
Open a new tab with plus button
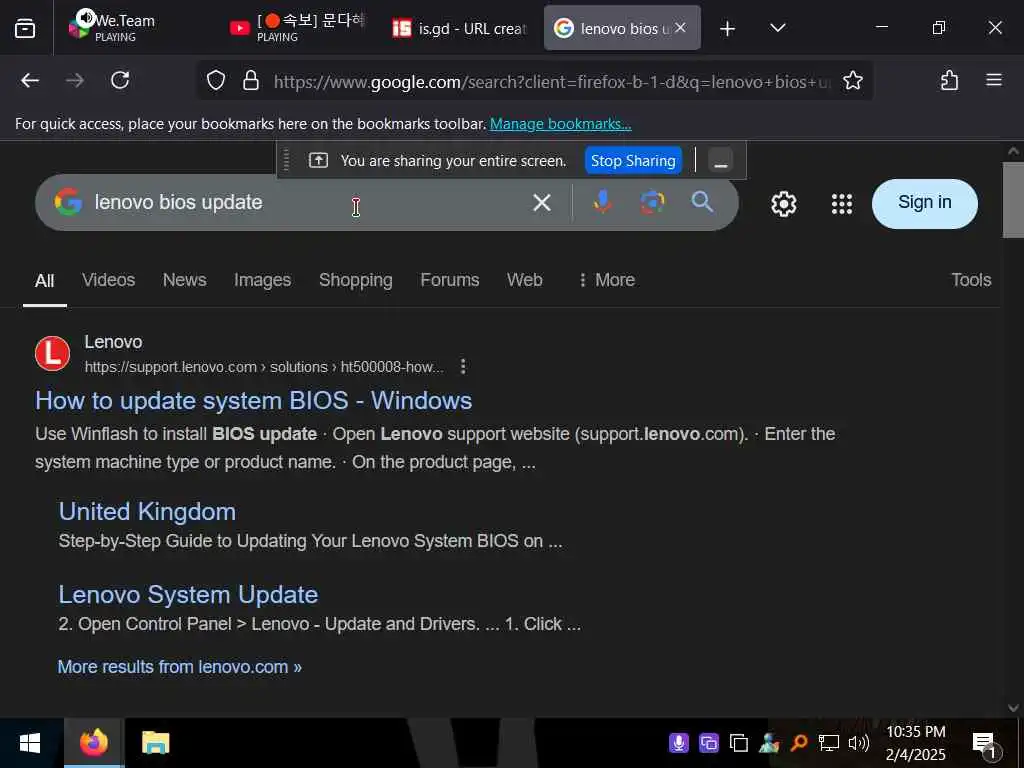728,29
